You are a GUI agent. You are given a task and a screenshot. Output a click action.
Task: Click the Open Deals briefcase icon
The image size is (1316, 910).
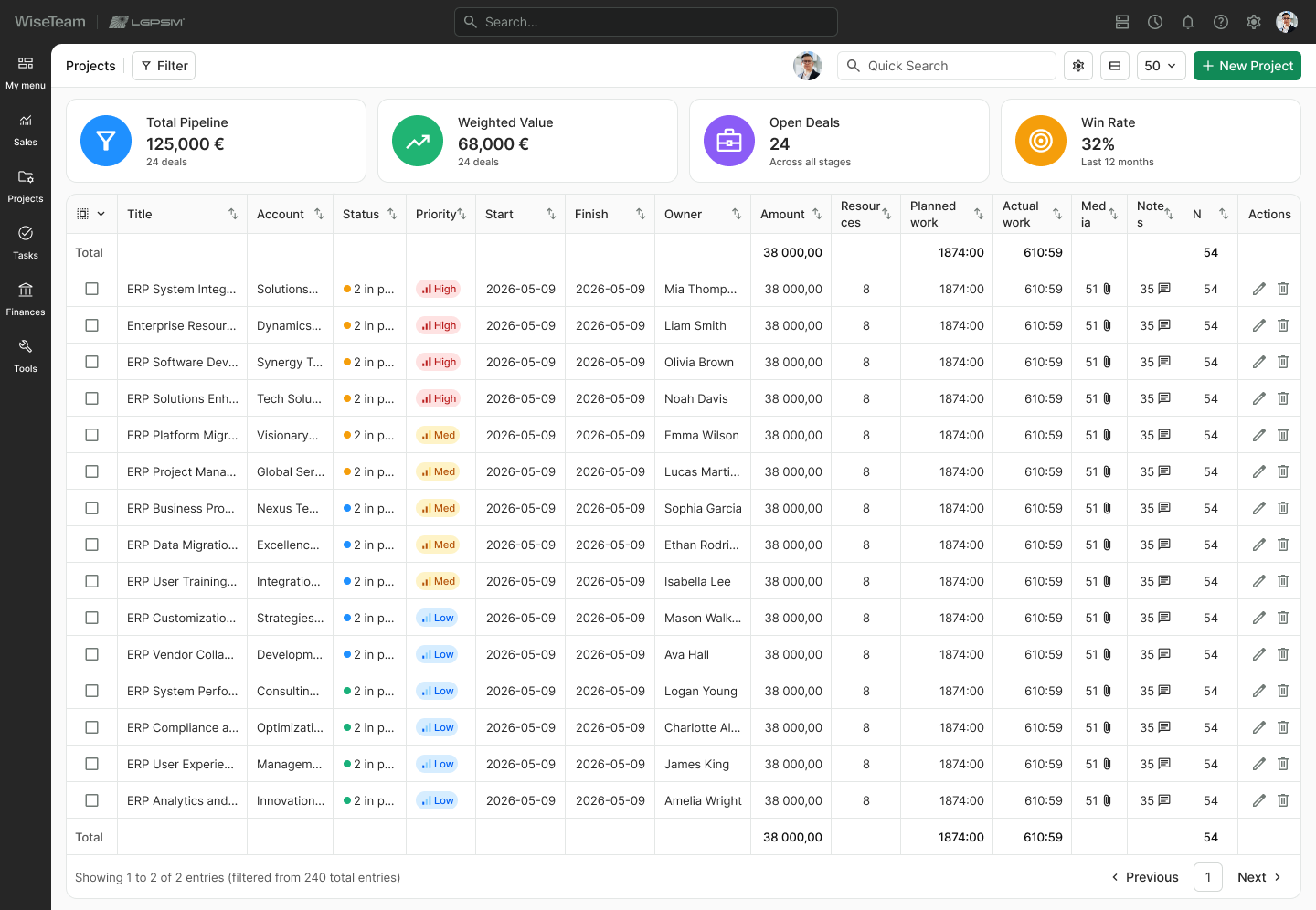tap(729, 141)
